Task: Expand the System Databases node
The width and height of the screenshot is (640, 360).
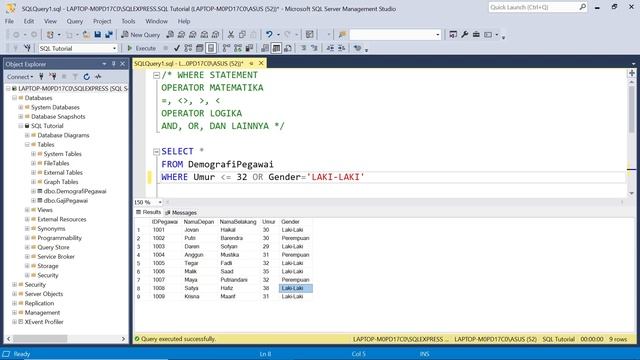Action: tap(21, 107)
